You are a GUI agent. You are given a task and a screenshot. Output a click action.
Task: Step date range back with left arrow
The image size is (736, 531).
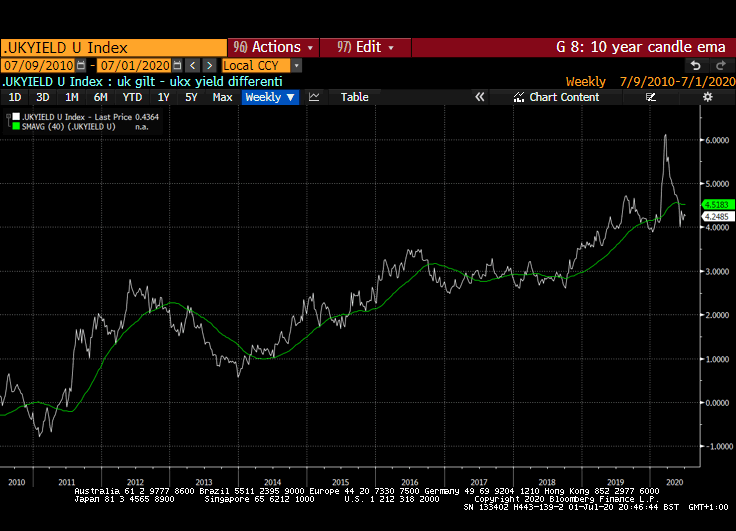(x=192, y=65)
